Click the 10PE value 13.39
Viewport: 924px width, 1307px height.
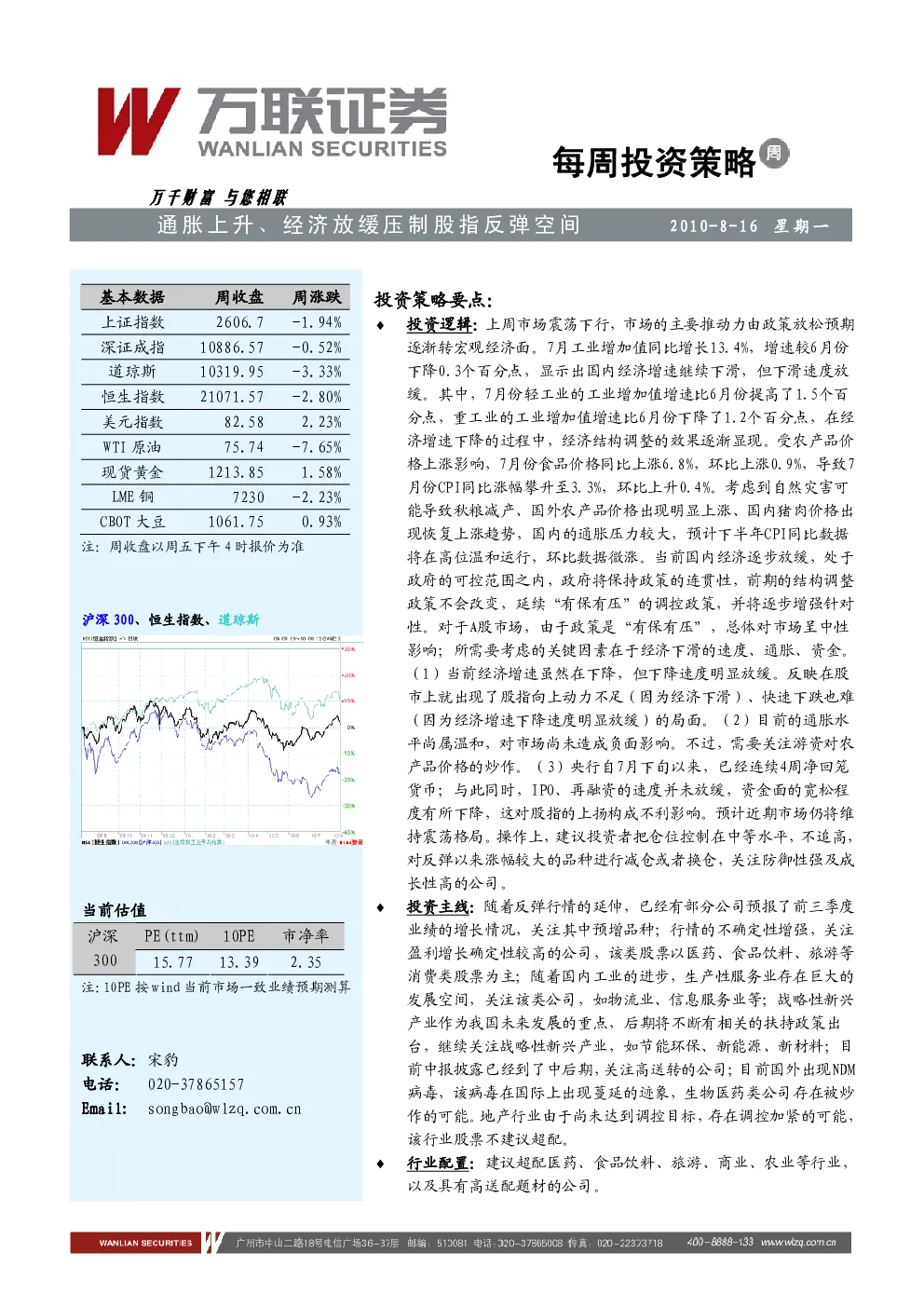point(239,962)
